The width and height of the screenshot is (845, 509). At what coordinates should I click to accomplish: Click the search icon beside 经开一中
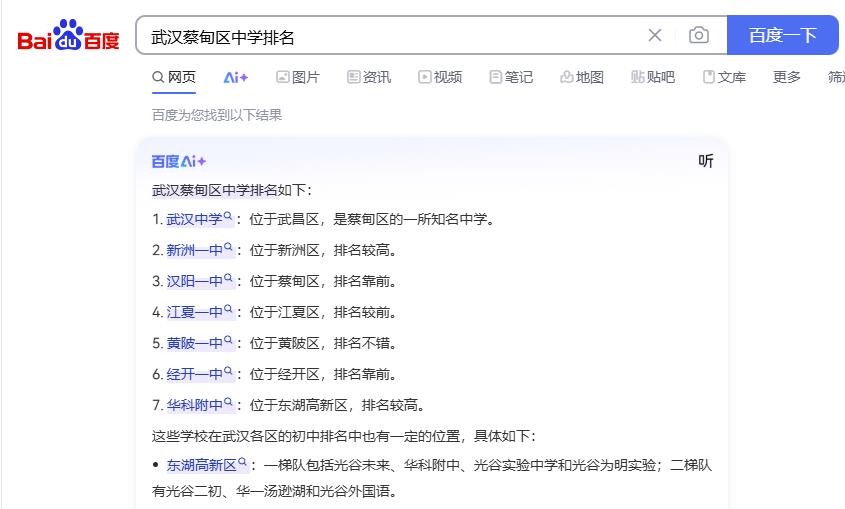[x=228, y=371]
